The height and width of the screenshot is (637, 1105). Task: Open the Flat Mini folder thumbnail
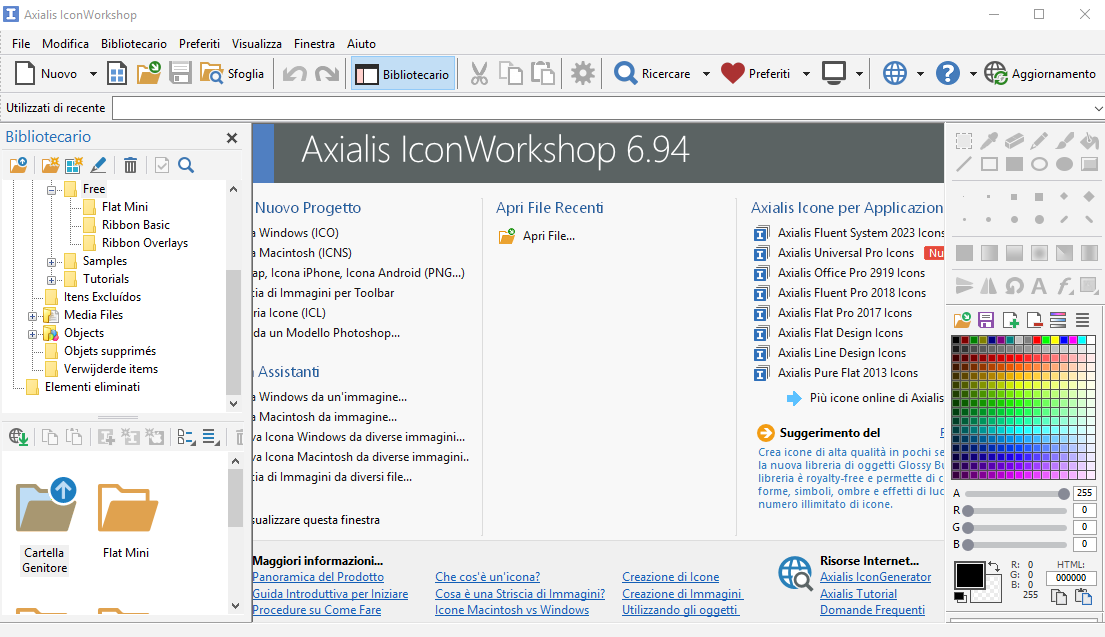[127, 520]
